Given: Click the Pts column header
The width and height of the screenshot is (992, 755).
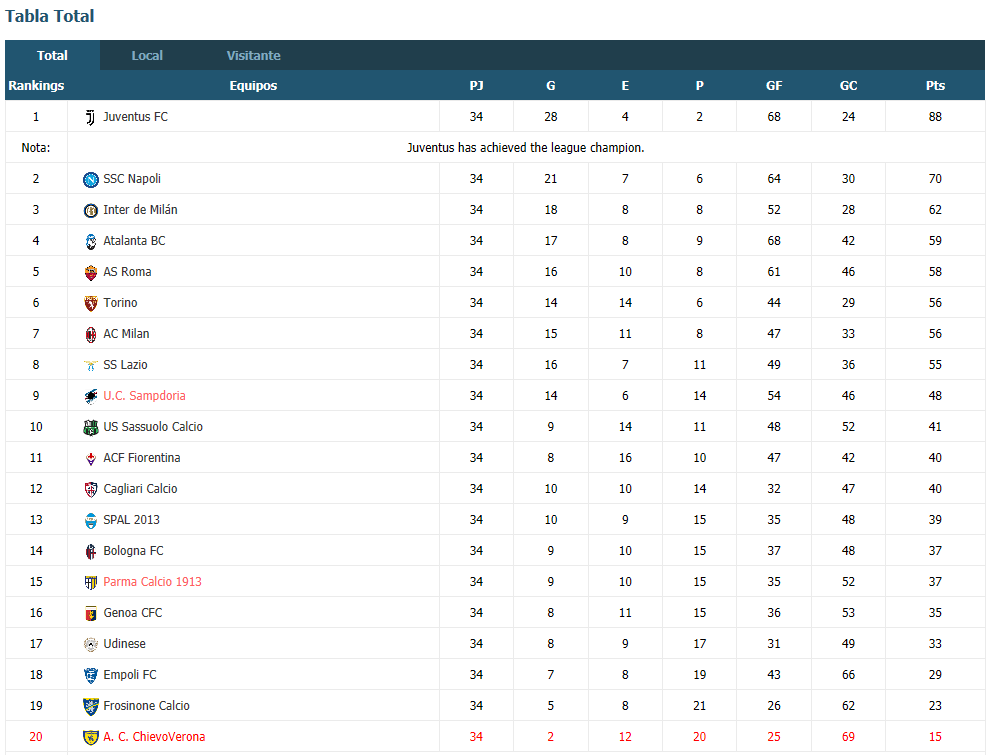Looking at the screenshot, I should 935,85.
